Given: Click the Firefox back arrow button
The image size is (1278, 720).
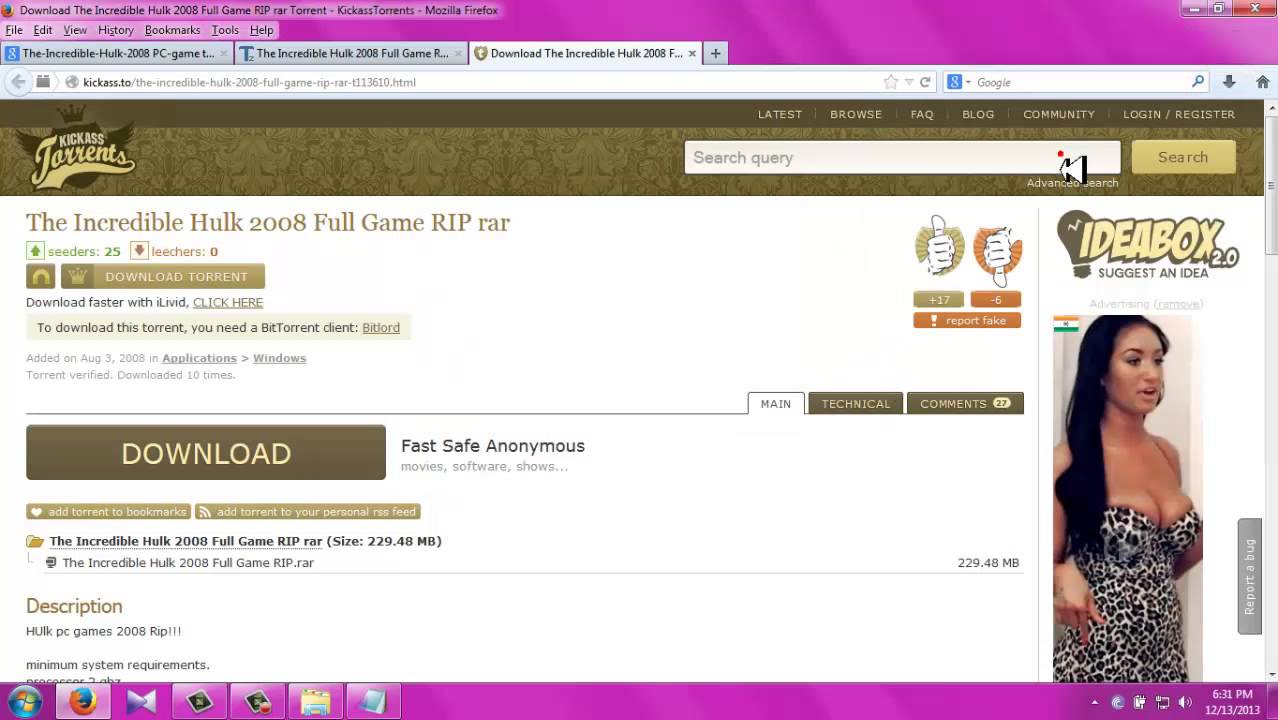Looking at the screenshot, I should (18, 82).
